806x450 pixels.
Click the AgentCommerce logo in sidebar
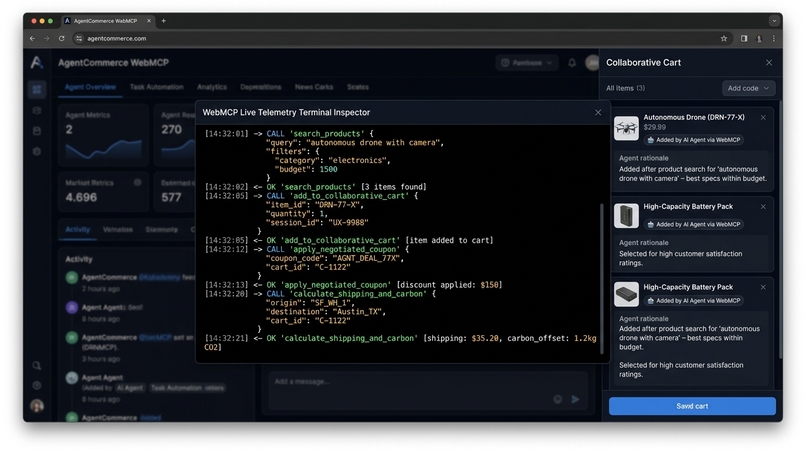pos(36,63)
